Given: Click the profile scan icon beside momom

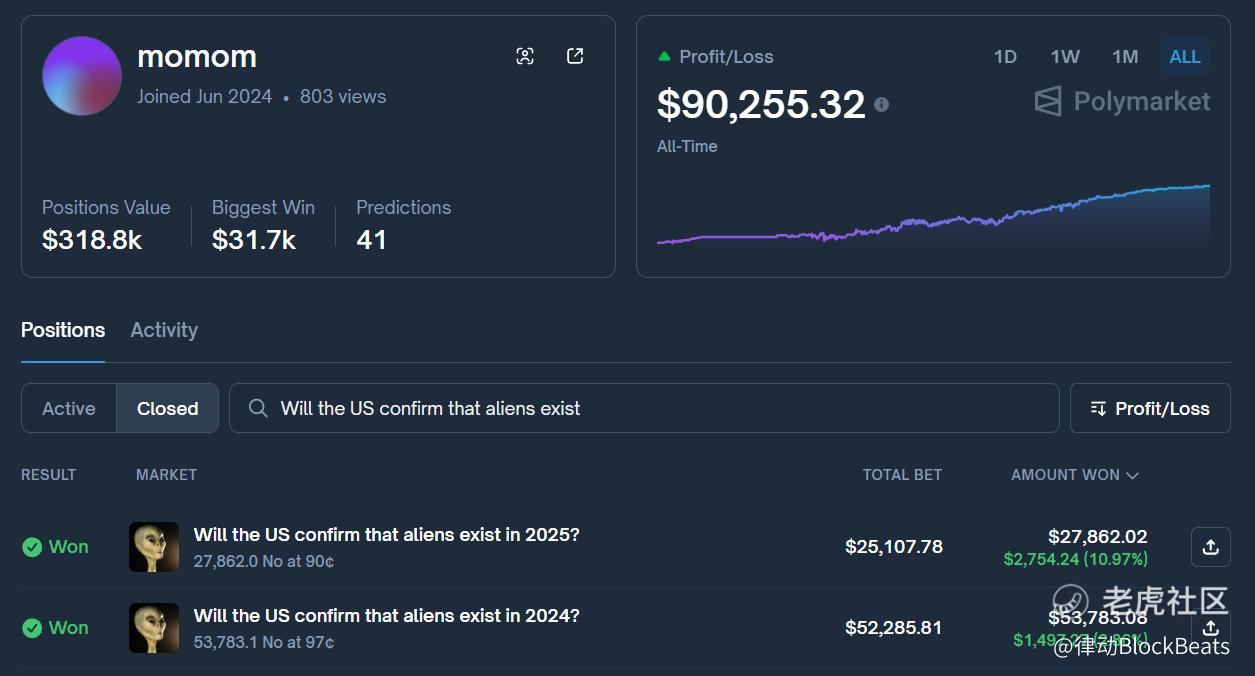Looking at the screenshot, I should pos(525,56).
